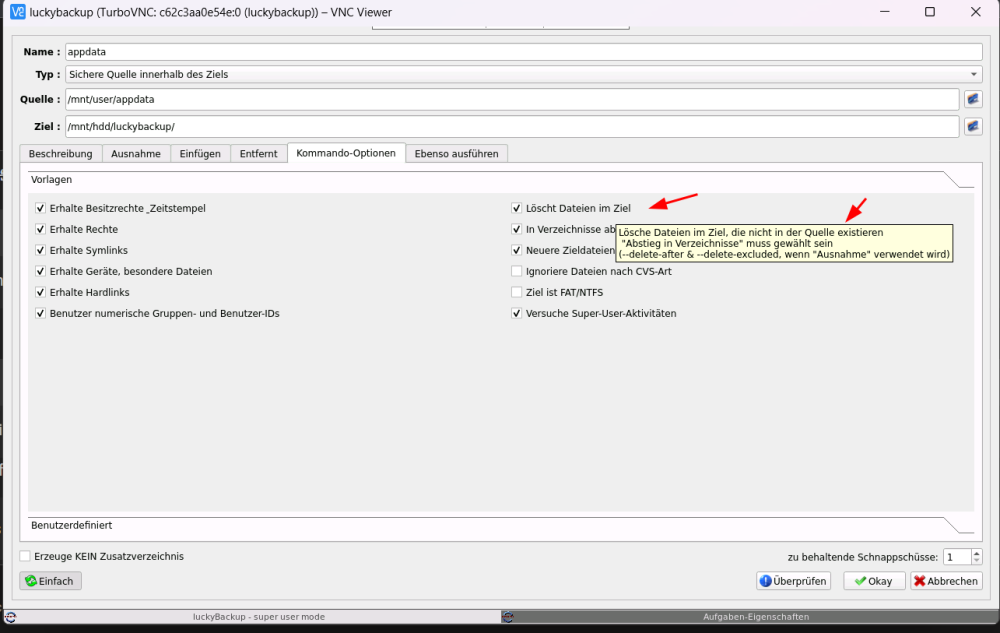Open the Einfügen tab
The image size is (1000, 633).
200,154
